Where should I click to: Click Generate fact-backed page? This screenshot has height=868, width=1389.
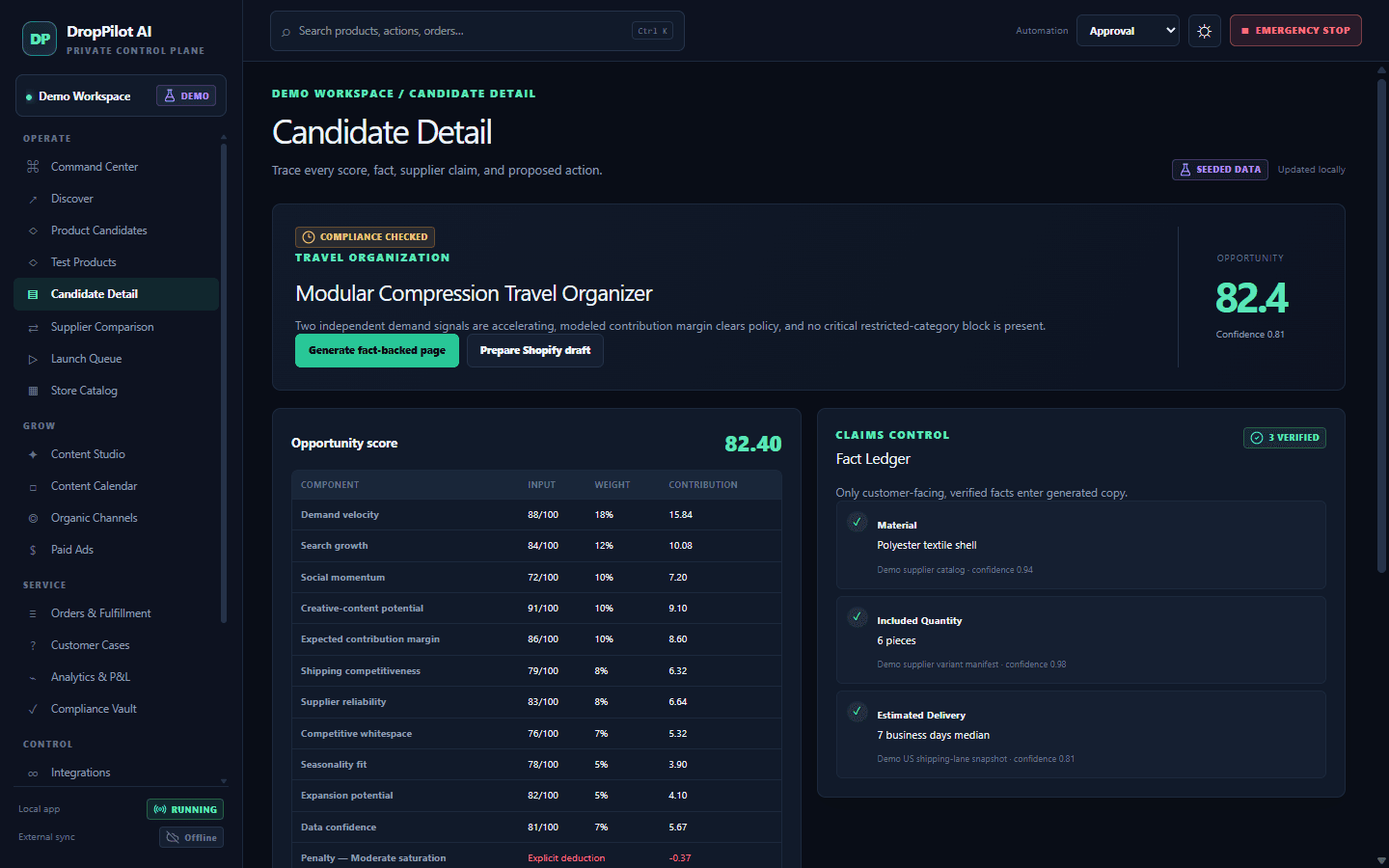tap(377, 351)
